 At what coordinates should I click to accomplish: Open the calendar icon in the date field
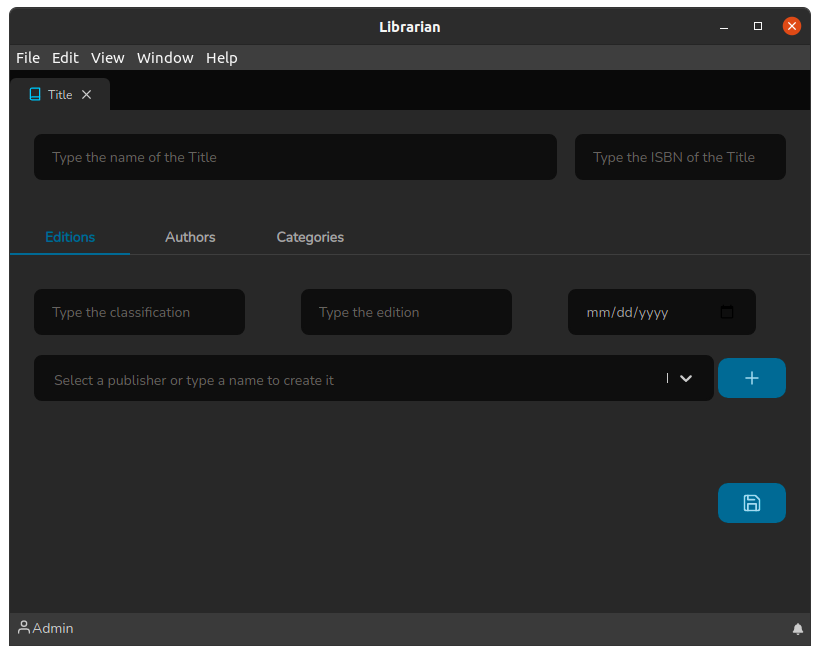tap(727, 312)
